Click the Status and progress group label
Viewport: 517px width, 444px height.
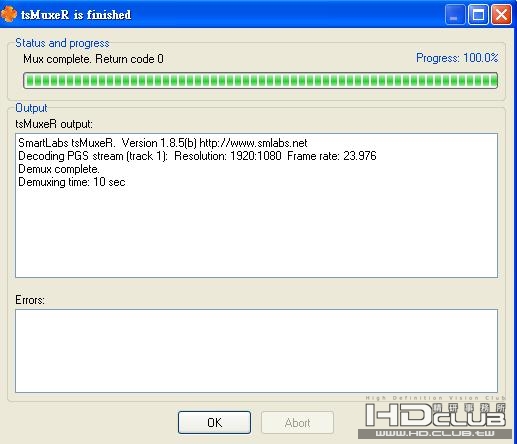point(62,43)
